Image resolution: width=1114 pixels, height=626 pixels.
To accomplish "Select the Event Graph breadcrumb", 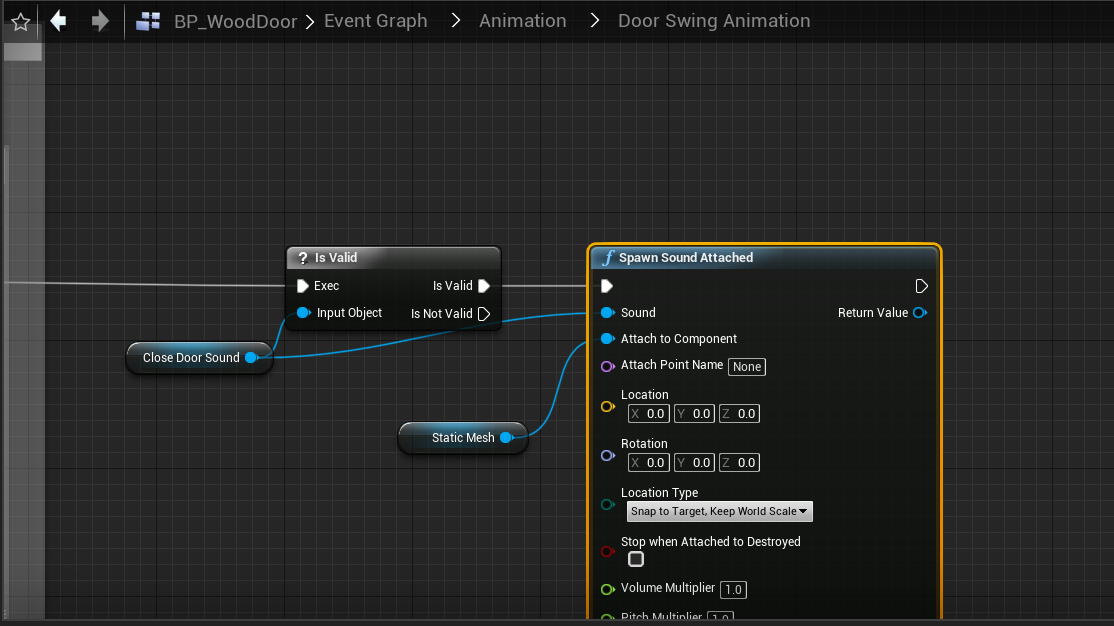I will [376, 21].
